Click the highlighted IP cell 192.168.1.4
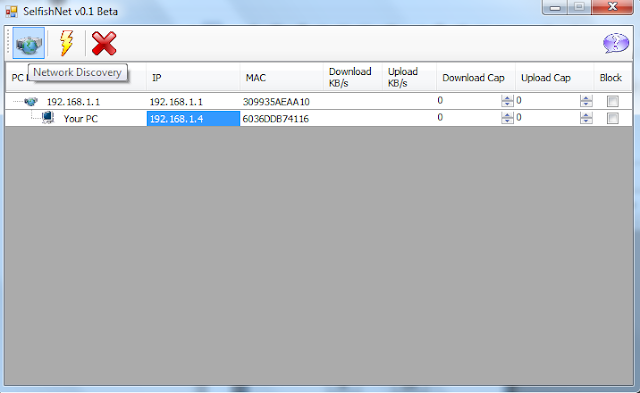Viewport: 640px width, 393px height. (193, 118)
